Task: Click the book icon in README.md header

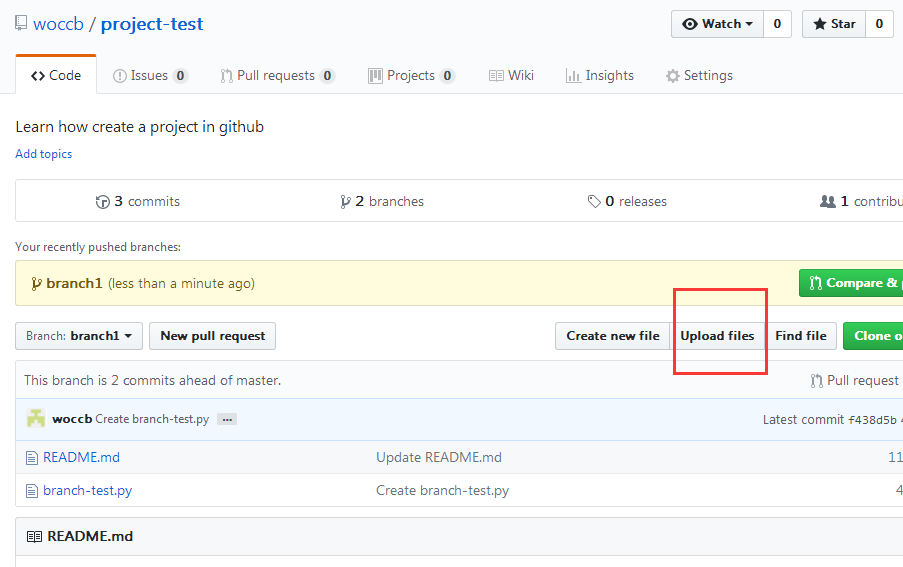Action: (34, 536)
